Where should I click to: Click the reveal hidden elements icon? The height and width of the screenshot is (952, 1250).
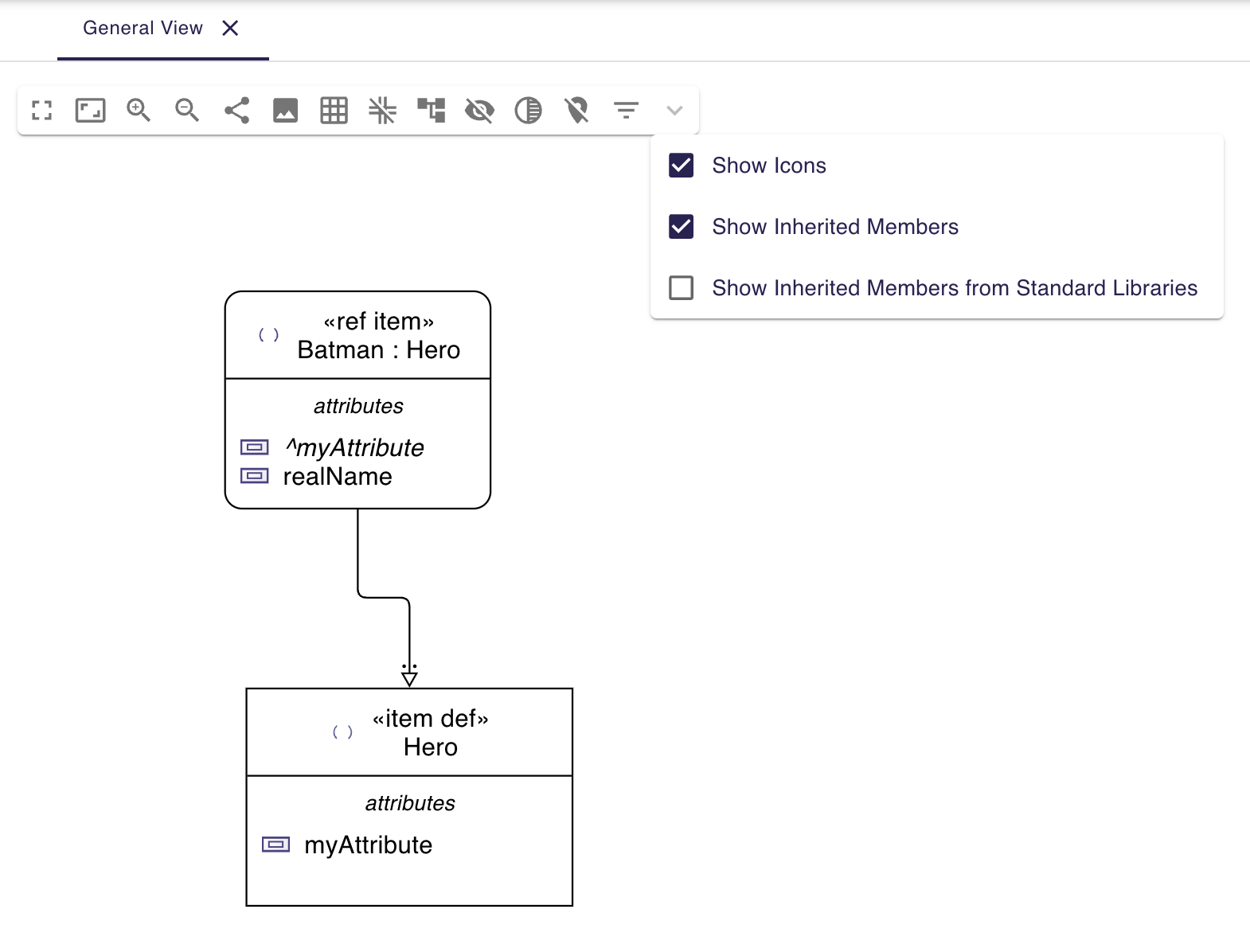pos(479,111)
